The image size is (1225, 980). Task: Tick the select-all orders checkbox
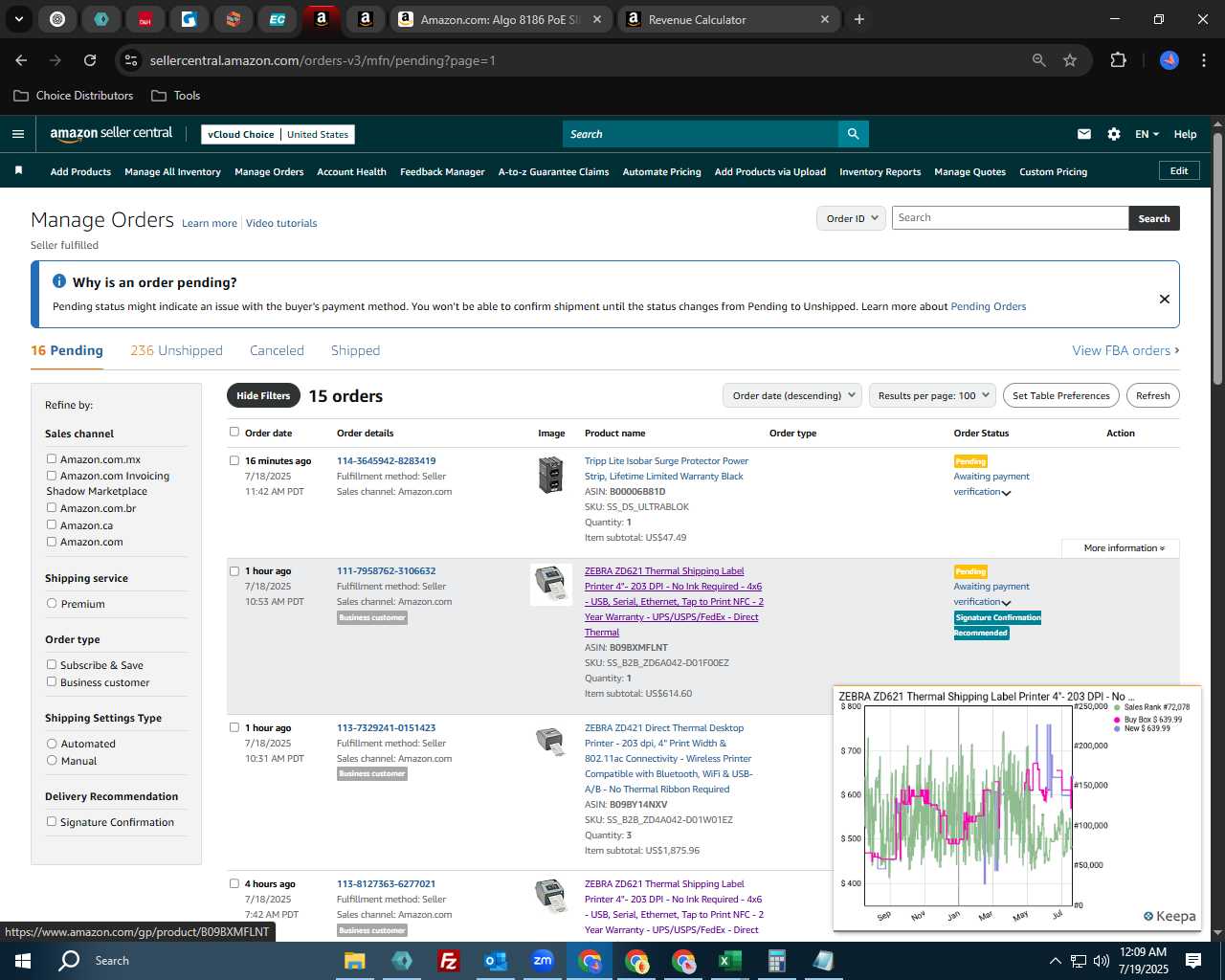[x=234, y=433]
